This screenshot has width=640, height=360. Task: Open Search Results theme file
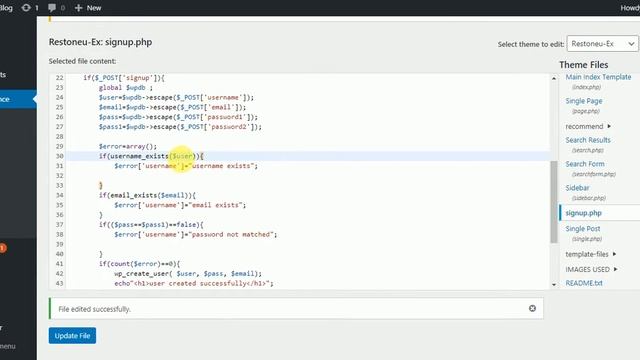pos(588,140)
